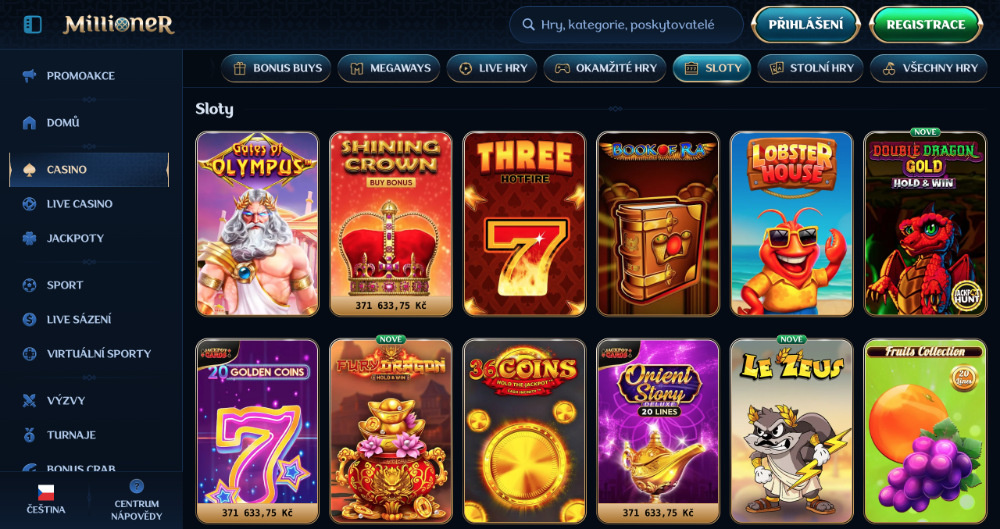Open the Gates of Olympus game

[x=257, y=224]
